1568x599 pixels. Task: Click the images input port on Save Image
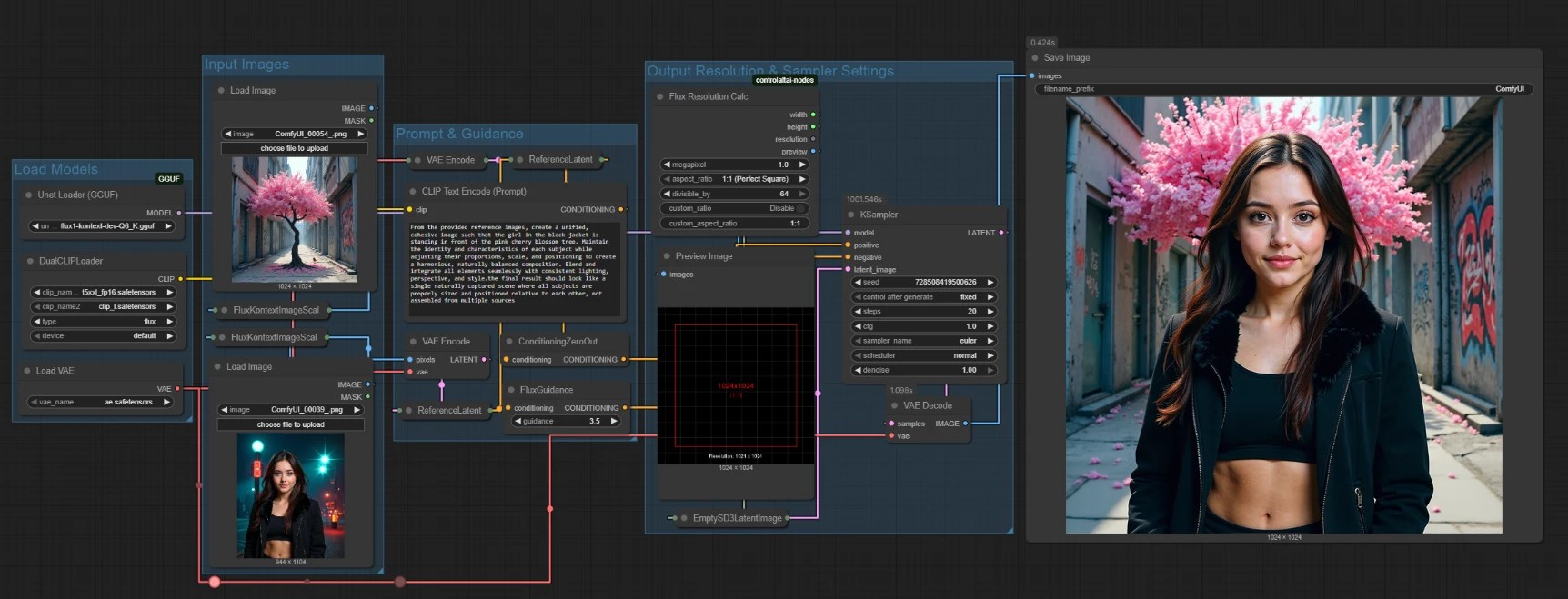pyautogui.click(x=1032, y=75)
